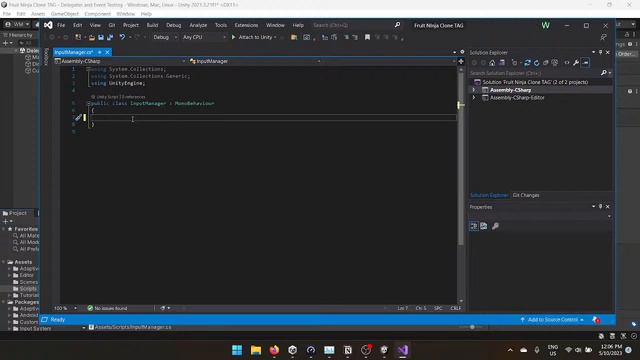The height and width of the screenshot is (360, 640).
Task: Click the Property Pages wrench in Properties panel
Action: coord(495,226)
